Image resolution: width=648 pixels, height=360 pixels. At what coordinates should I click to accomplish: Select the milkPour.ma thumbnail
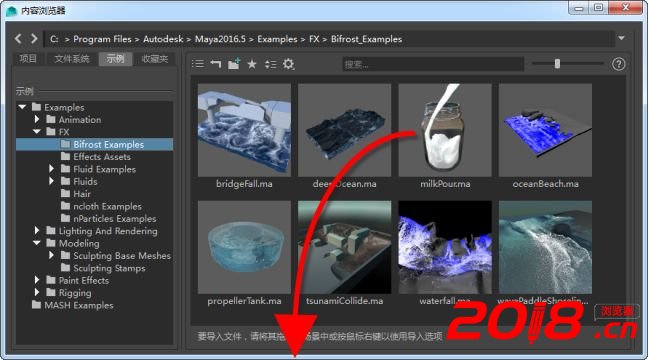445,130
